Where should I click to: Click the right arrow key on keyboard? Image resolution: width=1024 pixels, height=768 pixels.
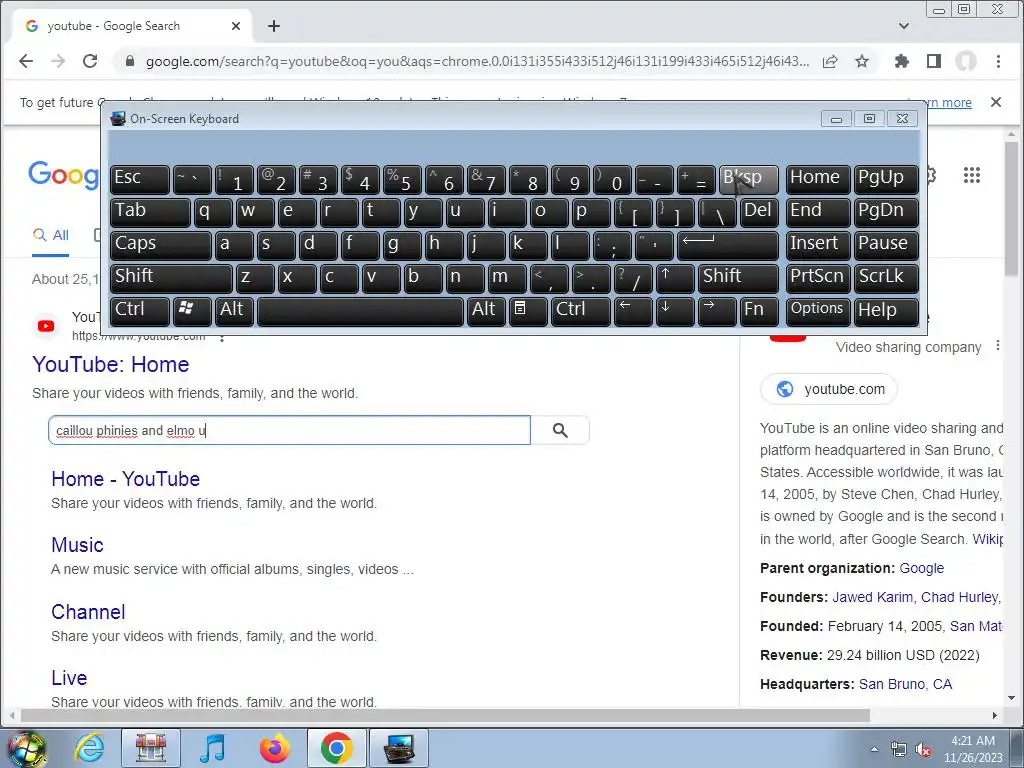pyautogui.click(x=717, y=312)
